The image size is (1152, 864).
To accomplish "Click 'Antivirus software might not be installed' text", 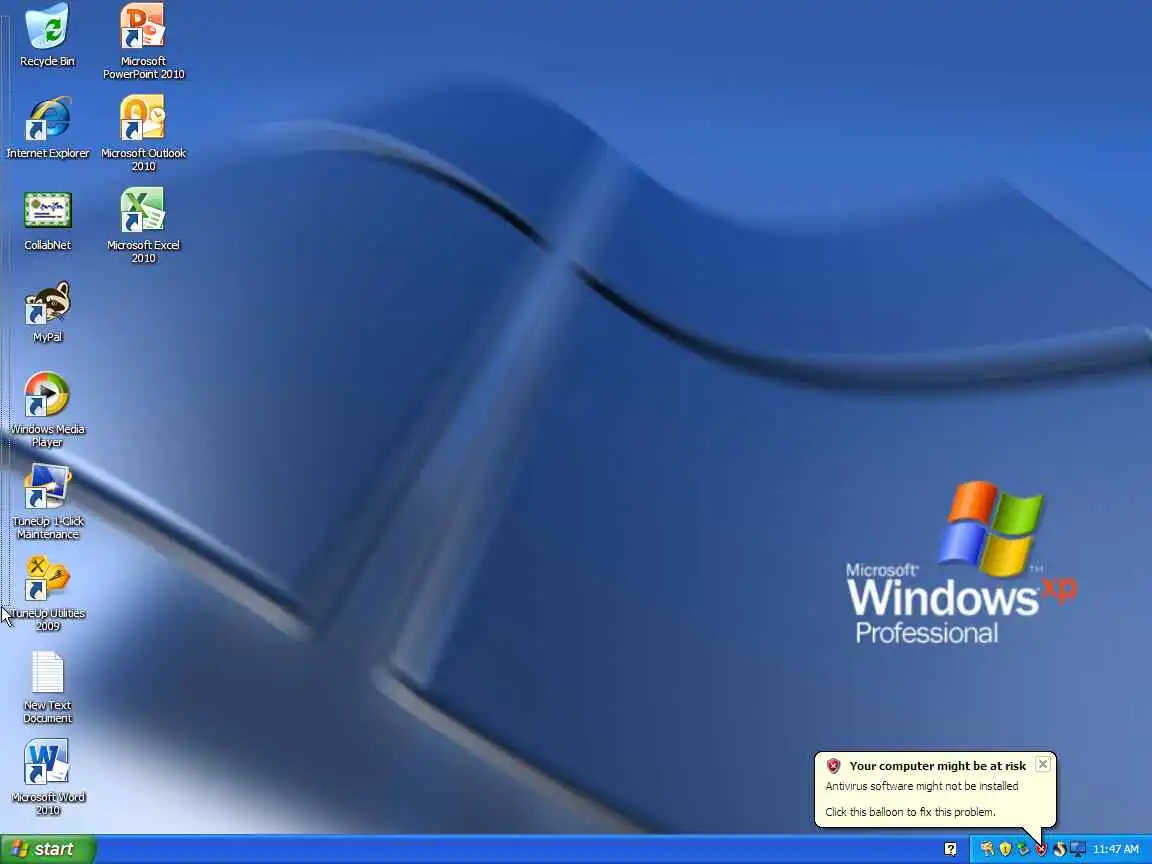I will pos(921,786).
